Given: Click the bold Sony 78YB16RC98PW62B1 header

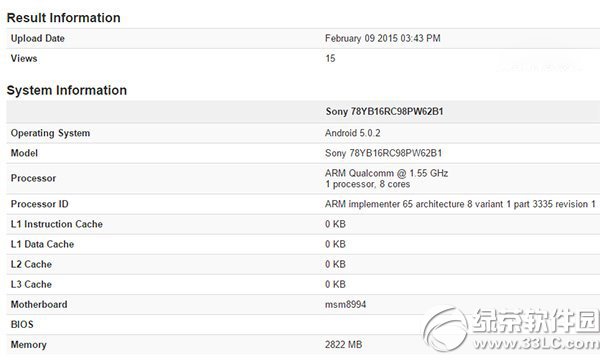Looking at the screenshot, I should [384, 112].
